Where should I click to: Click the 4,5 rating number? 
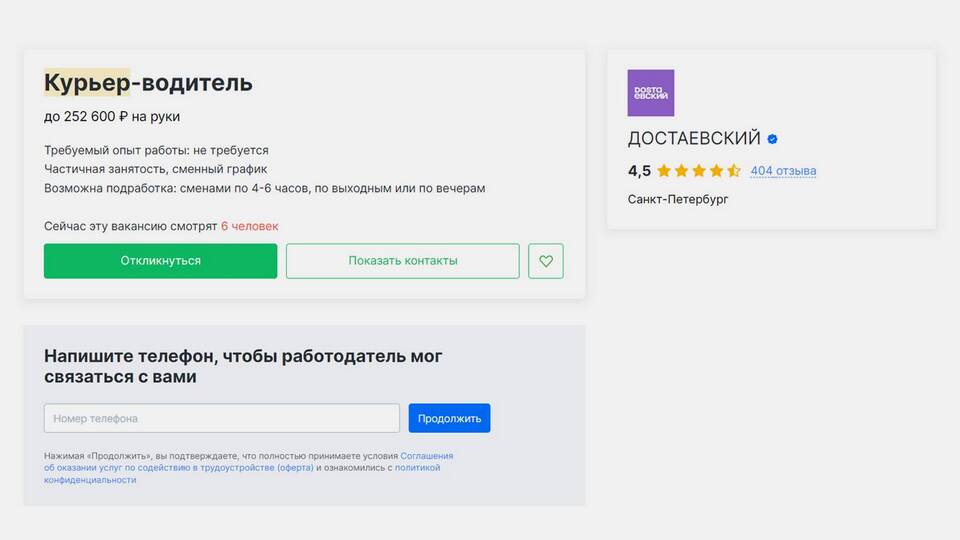tap(639, 171)
